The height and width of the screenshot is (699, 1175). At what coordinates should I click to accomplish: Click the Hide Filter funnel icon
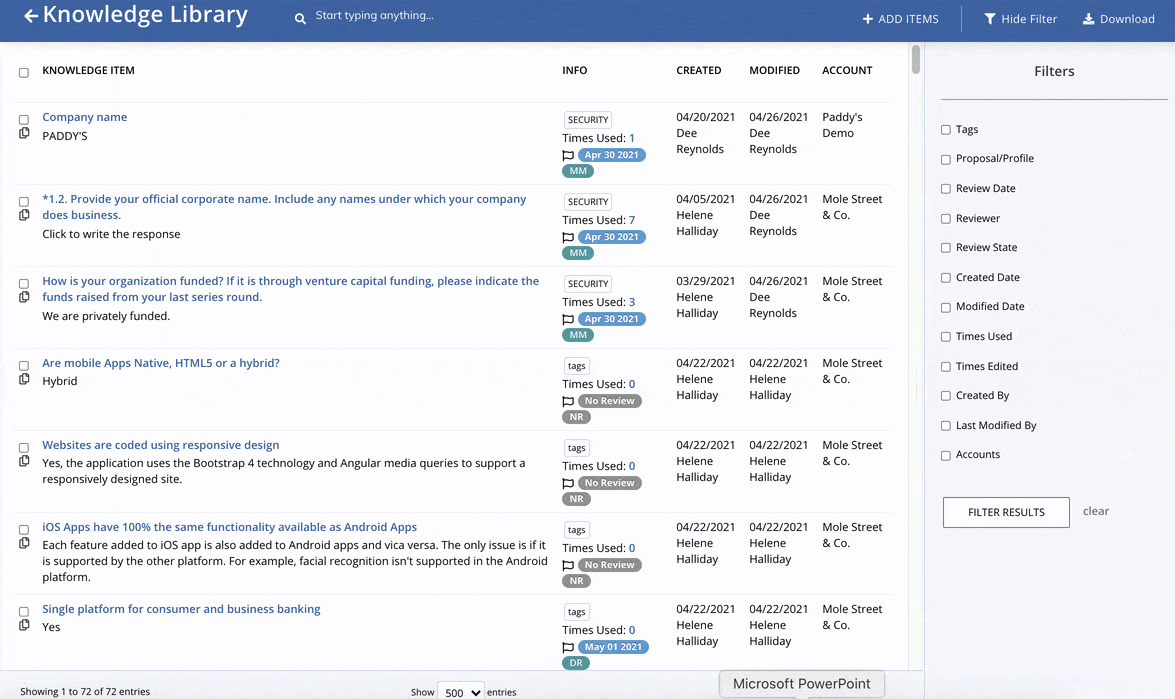coord(990,19)
